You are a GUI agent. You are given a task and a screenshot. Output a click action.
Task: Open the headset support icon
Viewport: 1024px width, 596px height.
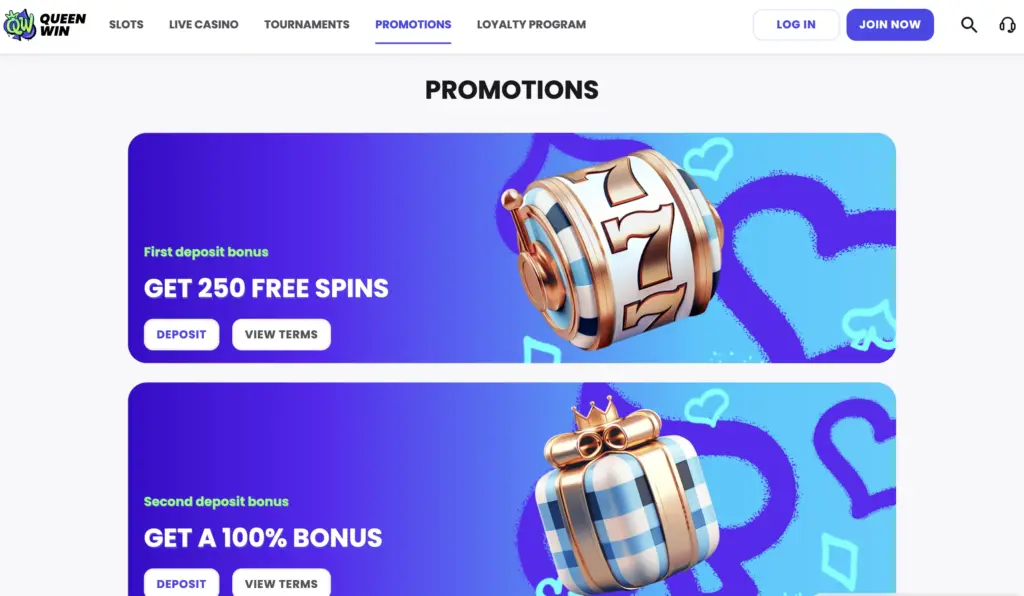click(x=1007, y=25)
